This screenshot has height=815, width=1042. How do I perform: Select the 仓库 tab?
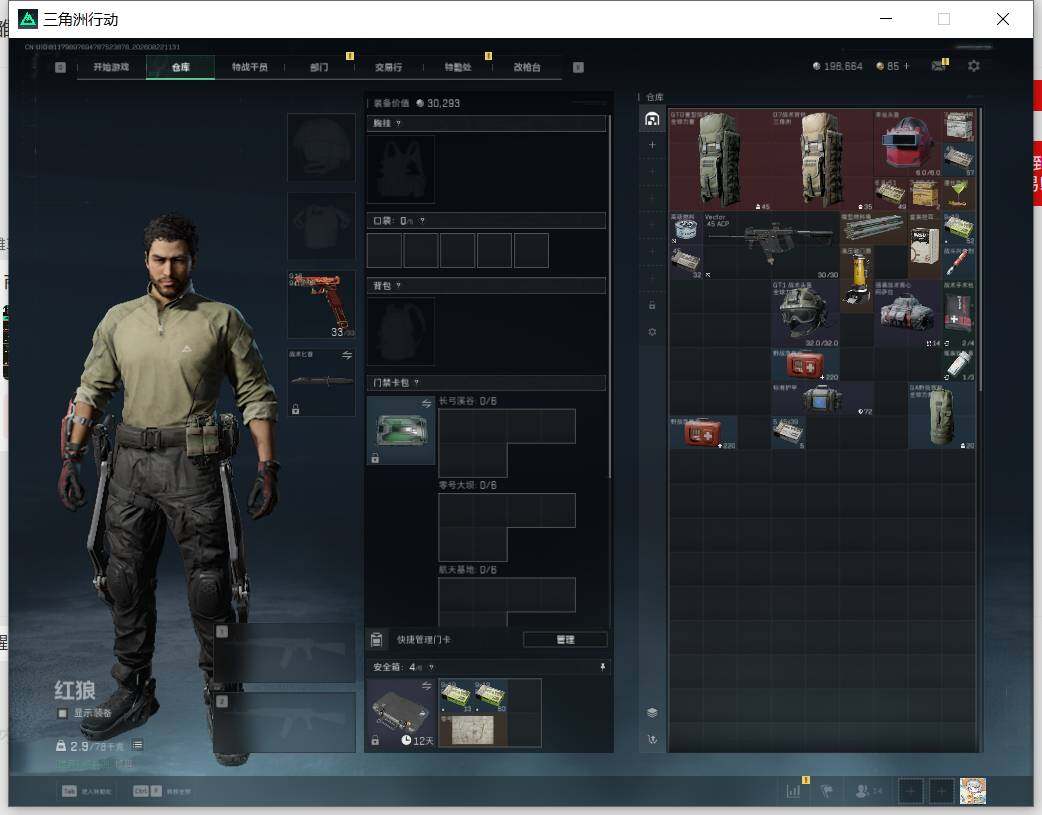180,67
